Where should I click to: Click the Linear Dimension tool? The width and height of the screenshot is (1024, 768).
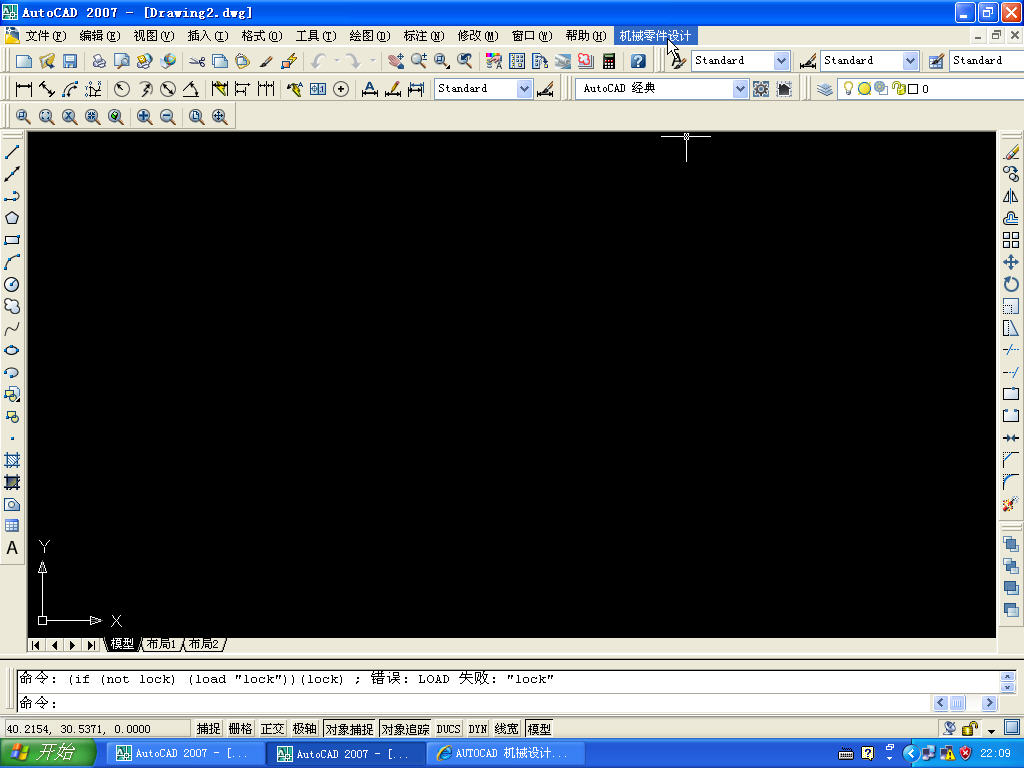[x=24, y=89]
